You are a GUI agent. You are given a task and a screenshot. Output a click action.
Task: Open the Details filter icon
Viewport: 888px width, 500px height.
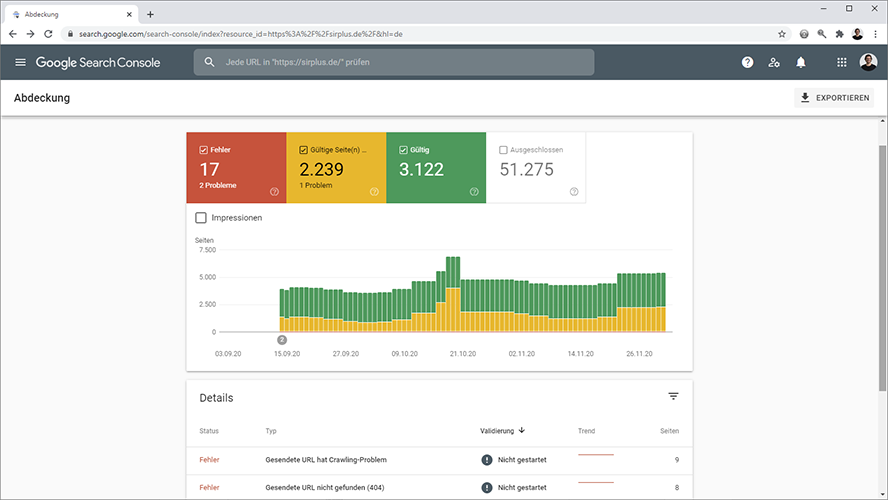(673, 396)
